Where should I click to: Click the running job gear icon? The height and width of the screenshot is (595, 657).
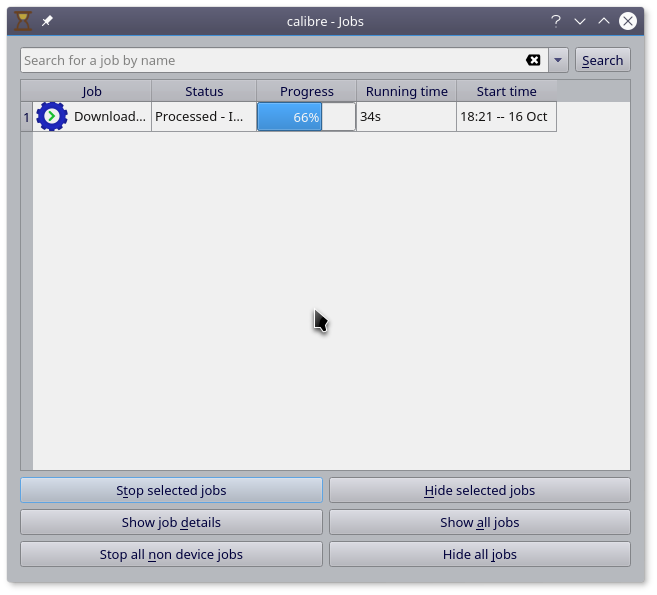[x=52, y=117]
